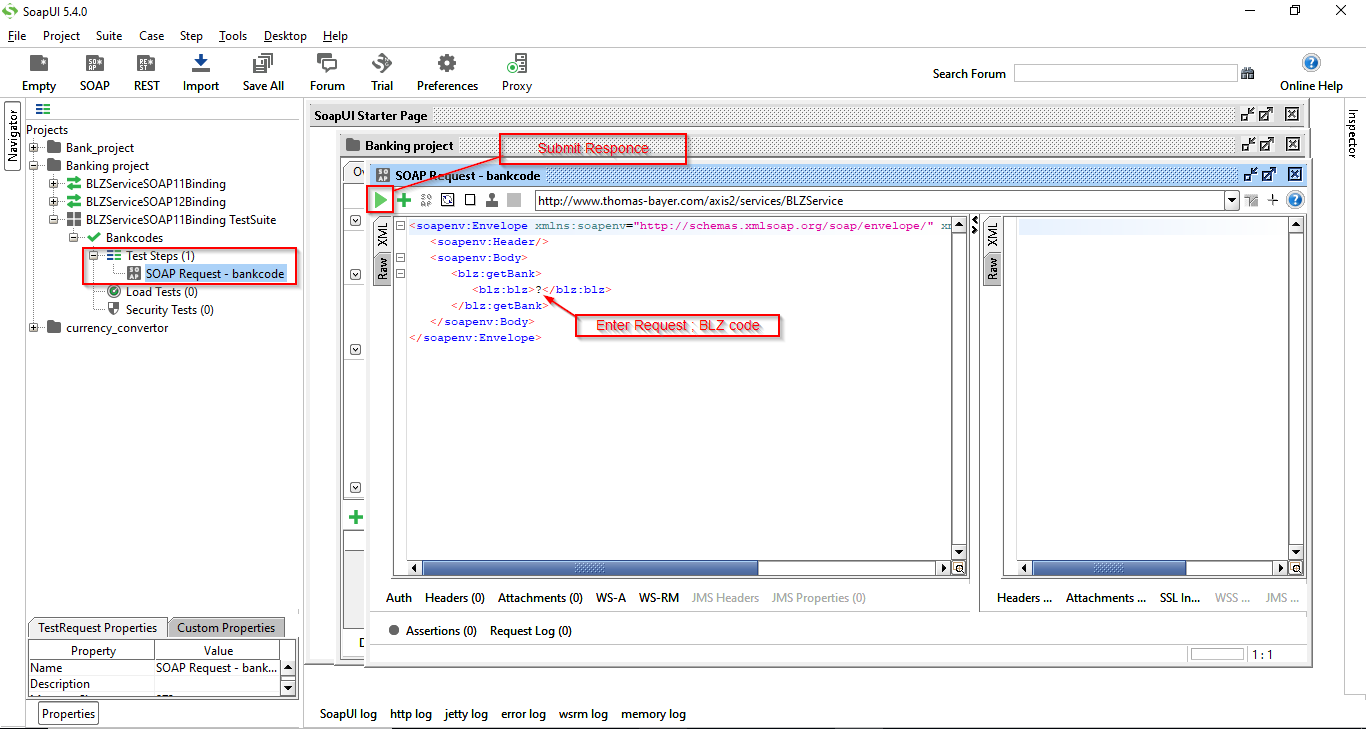Click the recreate request circular arrow icon
This screenshot has width=1366, height=729.
(447, 199)
